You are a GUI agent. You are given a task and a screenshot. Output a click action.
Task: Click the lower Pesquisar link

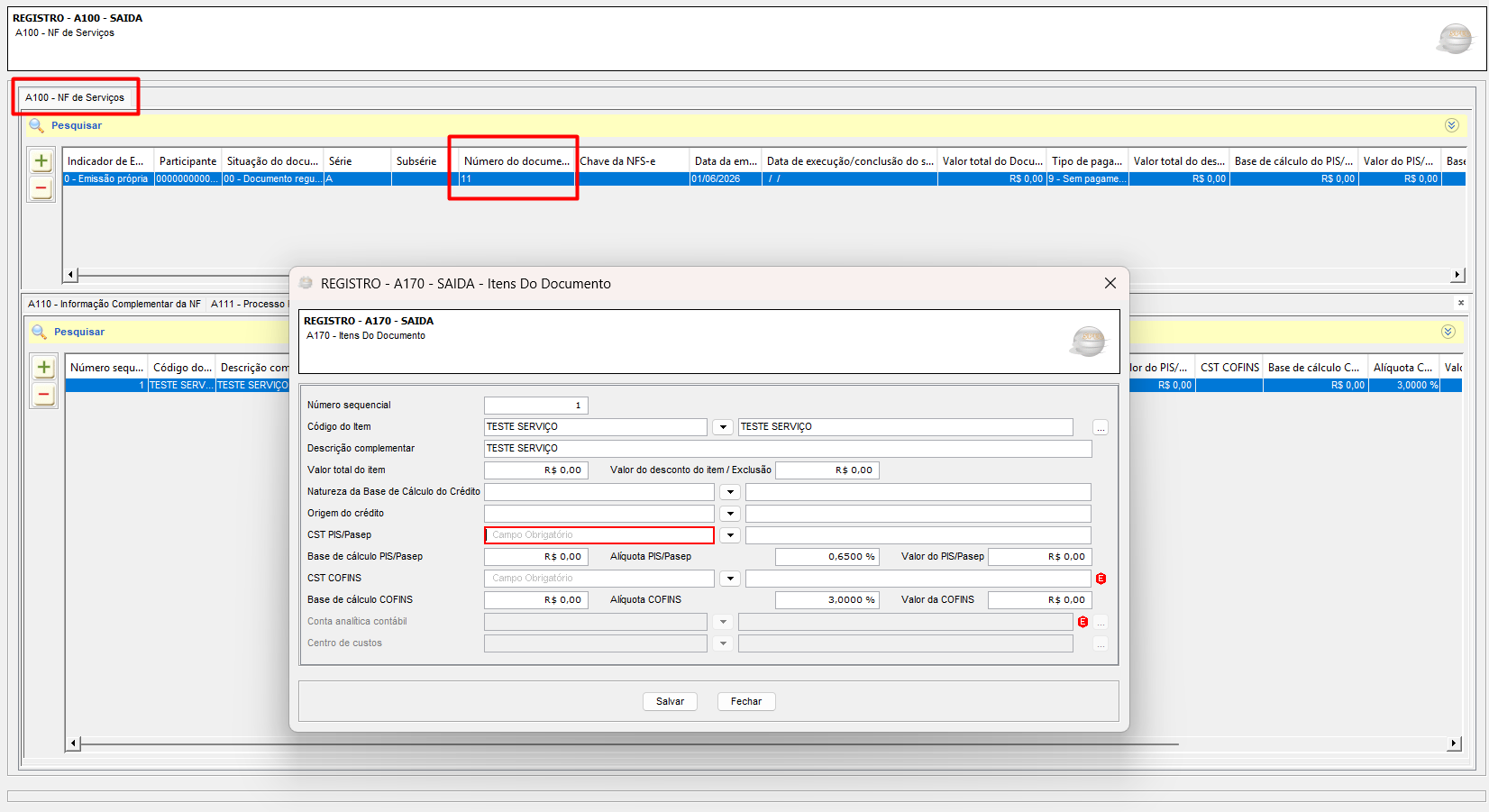click(x=79, y=332)
